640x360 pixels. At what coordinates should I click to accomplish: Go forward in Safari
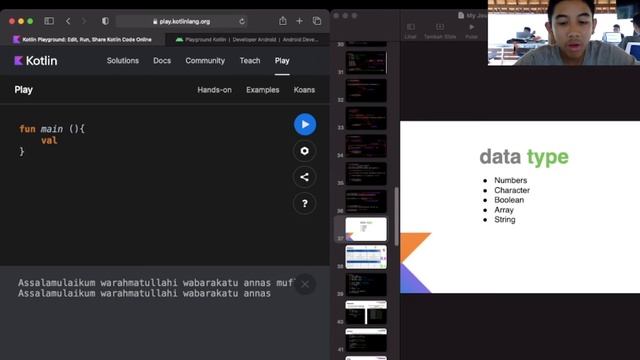pos(84,21)
